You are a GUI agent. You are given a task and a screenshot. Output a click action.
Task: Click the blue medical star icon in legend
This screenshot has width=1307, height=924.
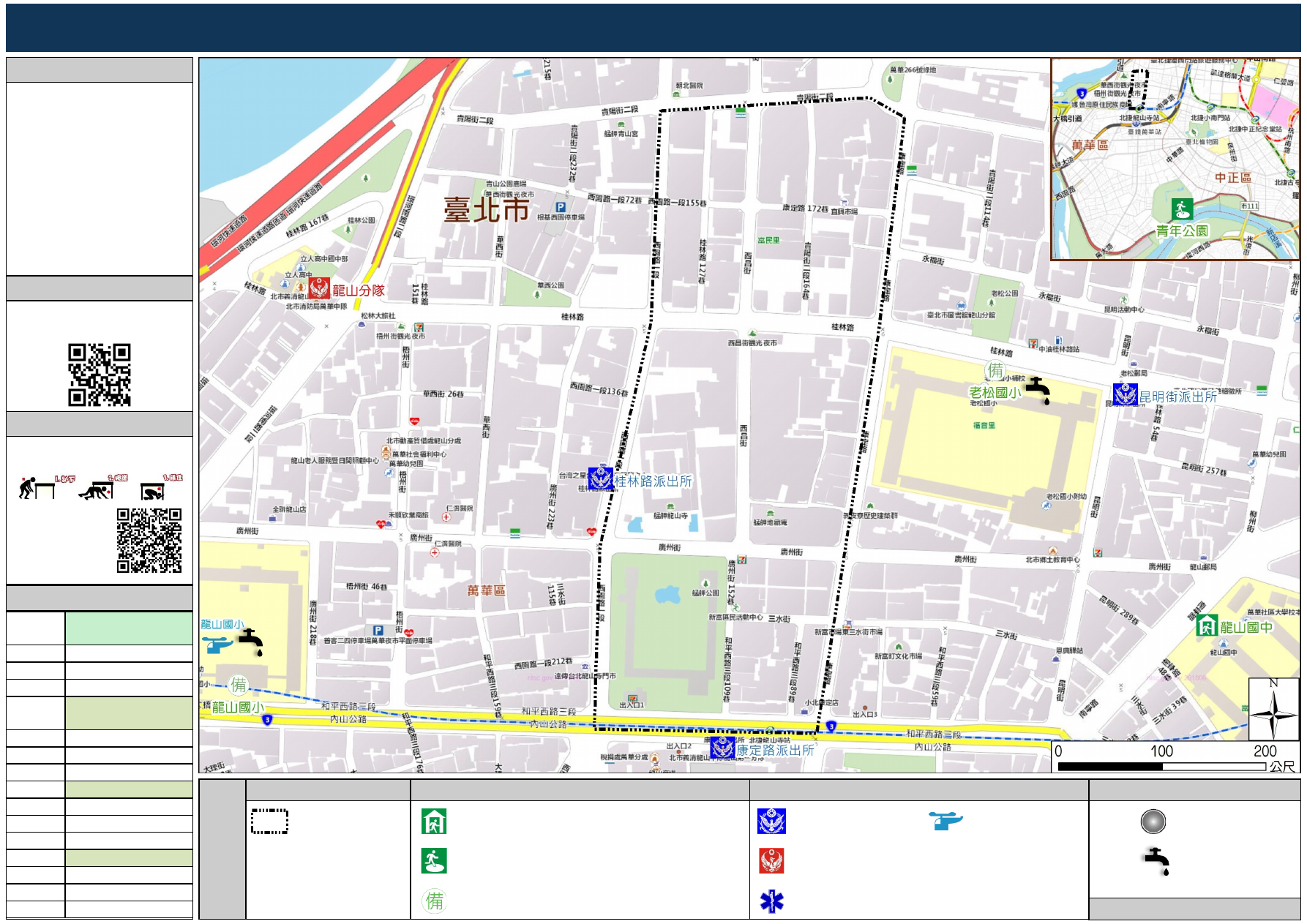click(771, 901)
